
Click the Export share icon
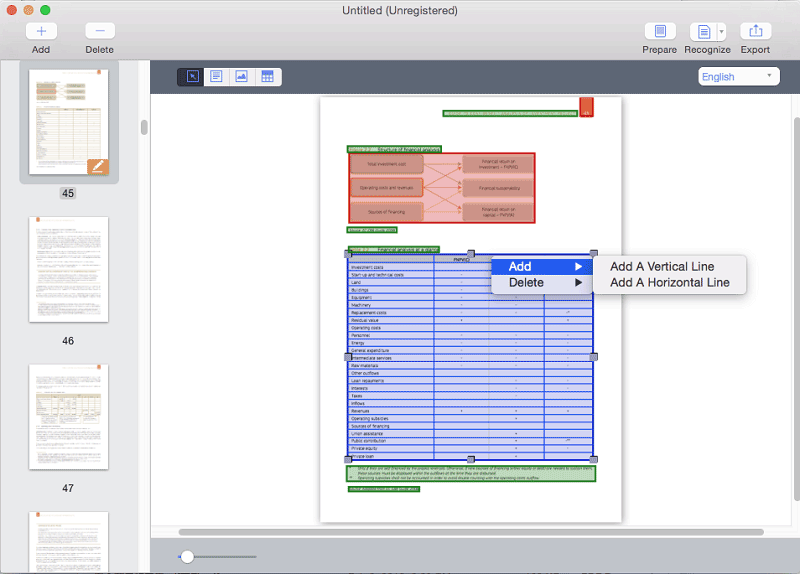point(755,32)
